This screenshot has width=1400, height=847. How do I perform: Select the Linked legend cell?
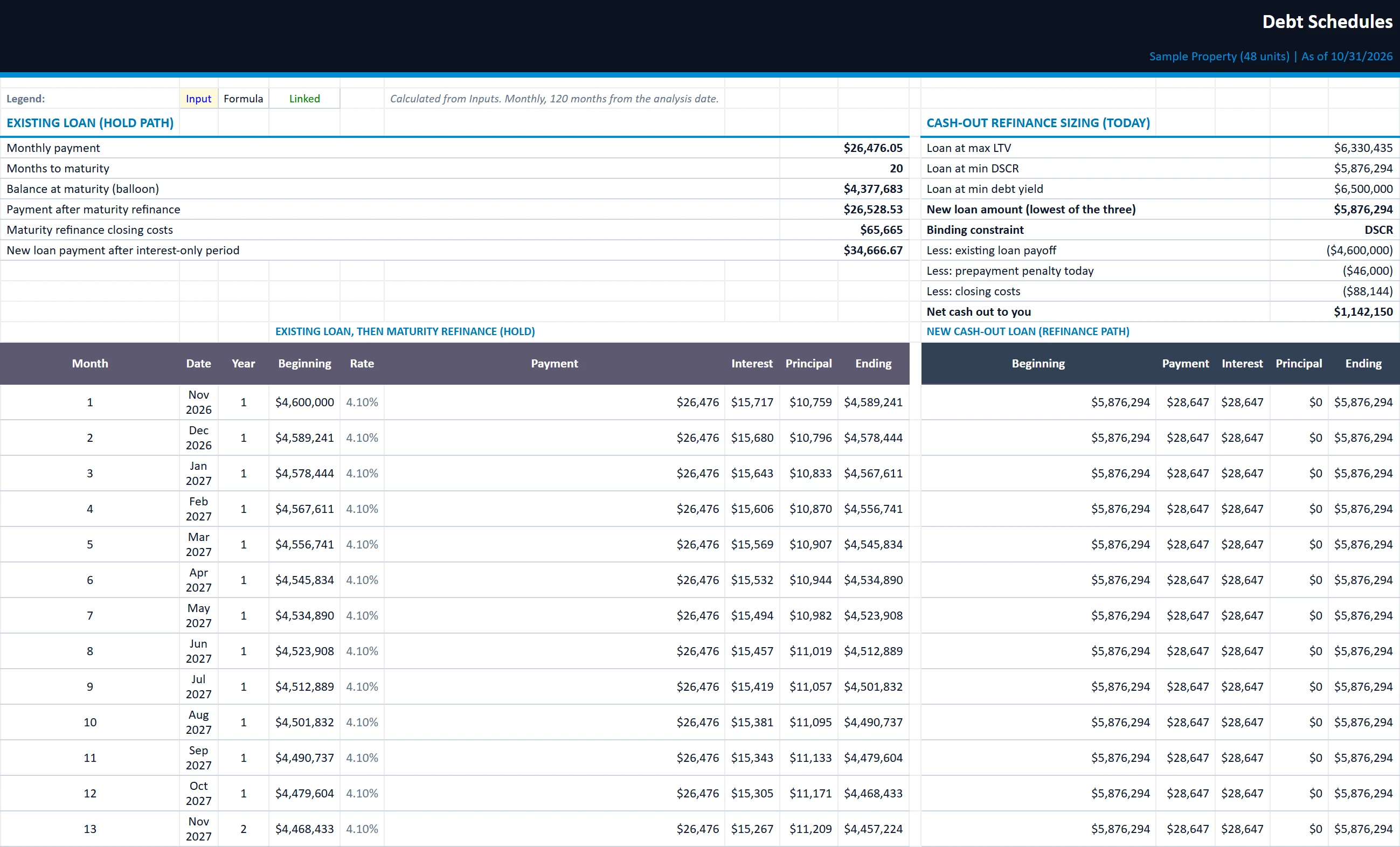coord(304,98)
